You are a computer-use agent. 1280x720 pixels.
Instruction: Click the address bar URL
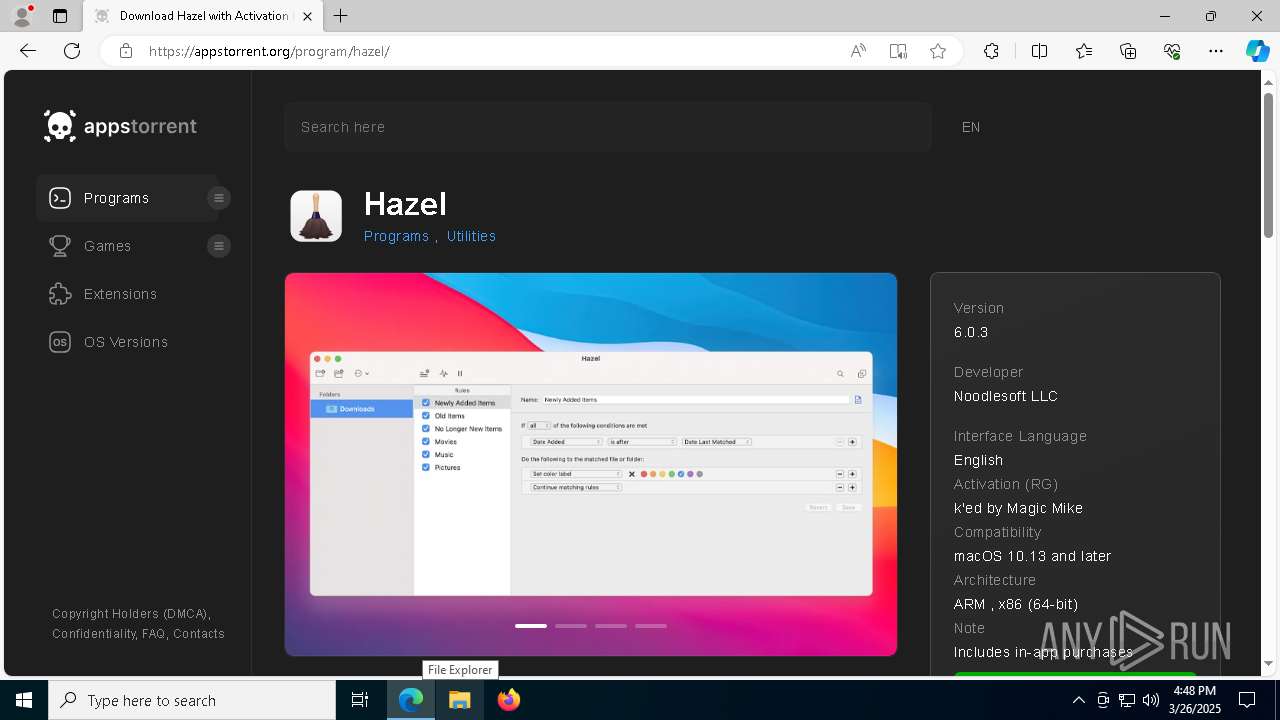(x=269, y=51)
